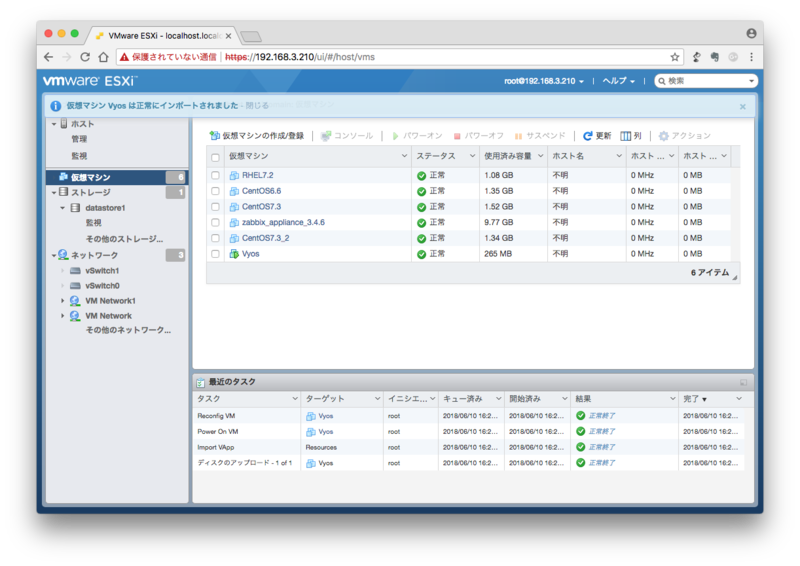800x566 pixels.
Task: Click 仮想マシンの作成/登録 button
Action: tap(257, 136)
